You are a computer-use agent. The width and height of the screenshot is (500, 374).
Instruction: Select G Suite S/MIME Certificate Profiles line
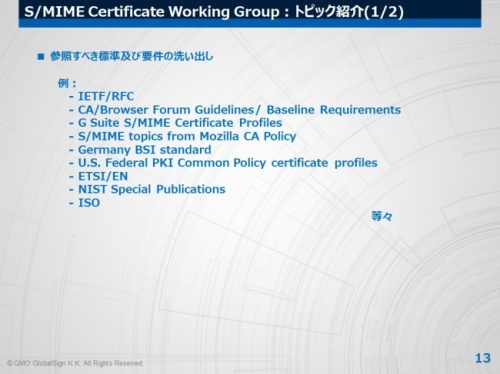click(x=180, y=123)
